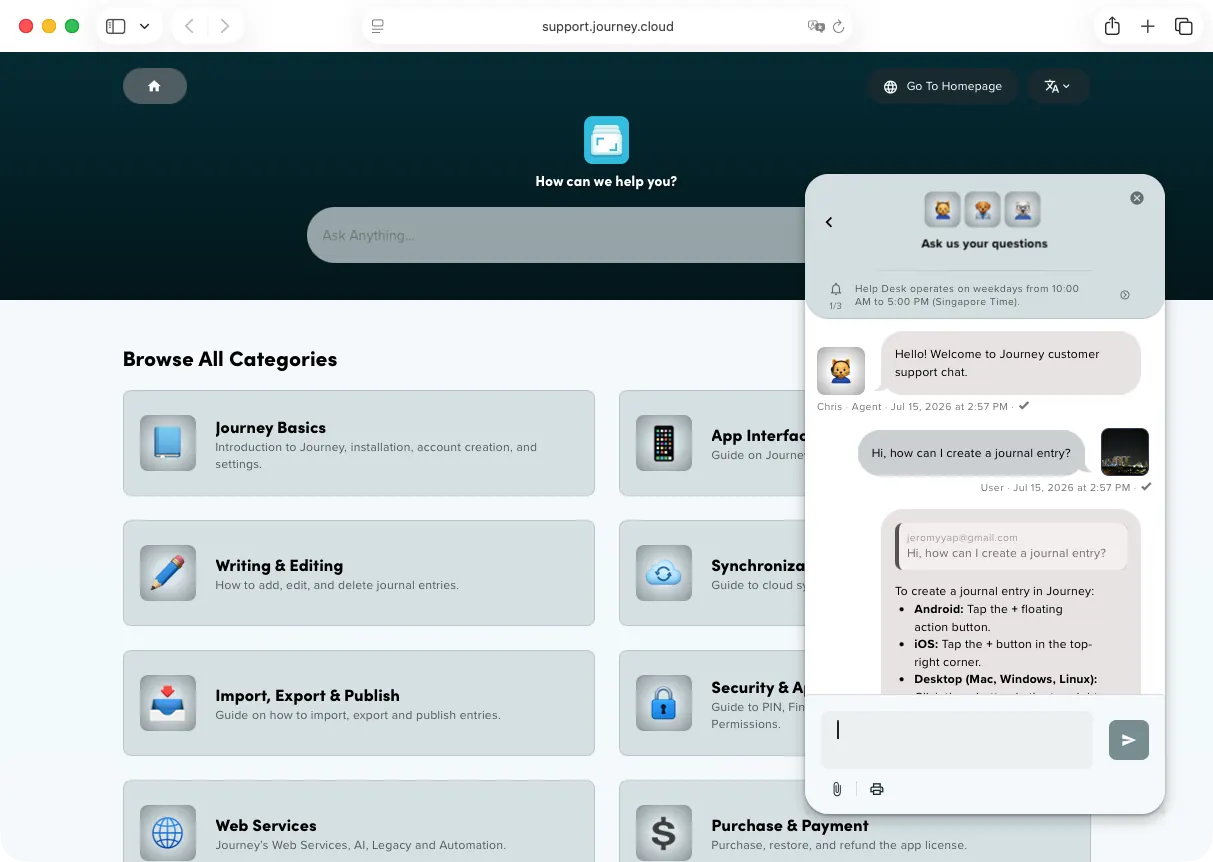Open the sidebar options dropdown arrow
Screen dimensions: 1213x862
pos(145,27)
